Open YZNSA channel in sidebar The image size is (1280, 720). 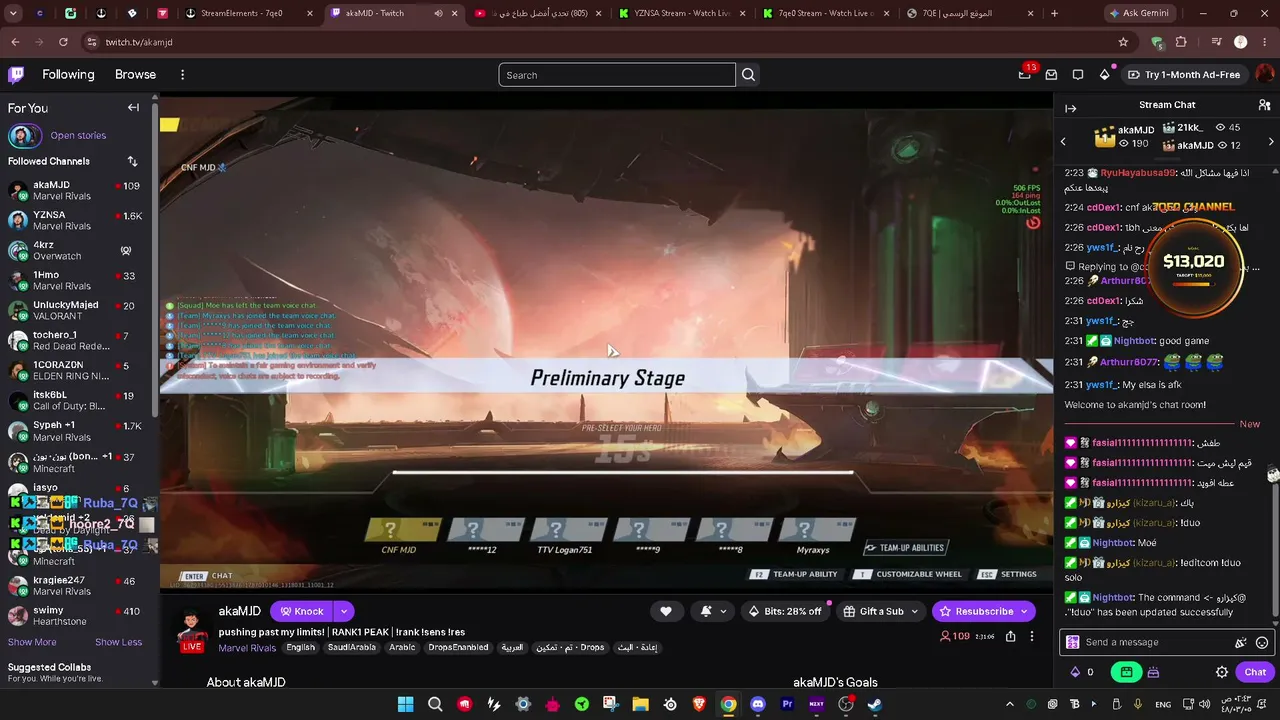coord(77,220)
